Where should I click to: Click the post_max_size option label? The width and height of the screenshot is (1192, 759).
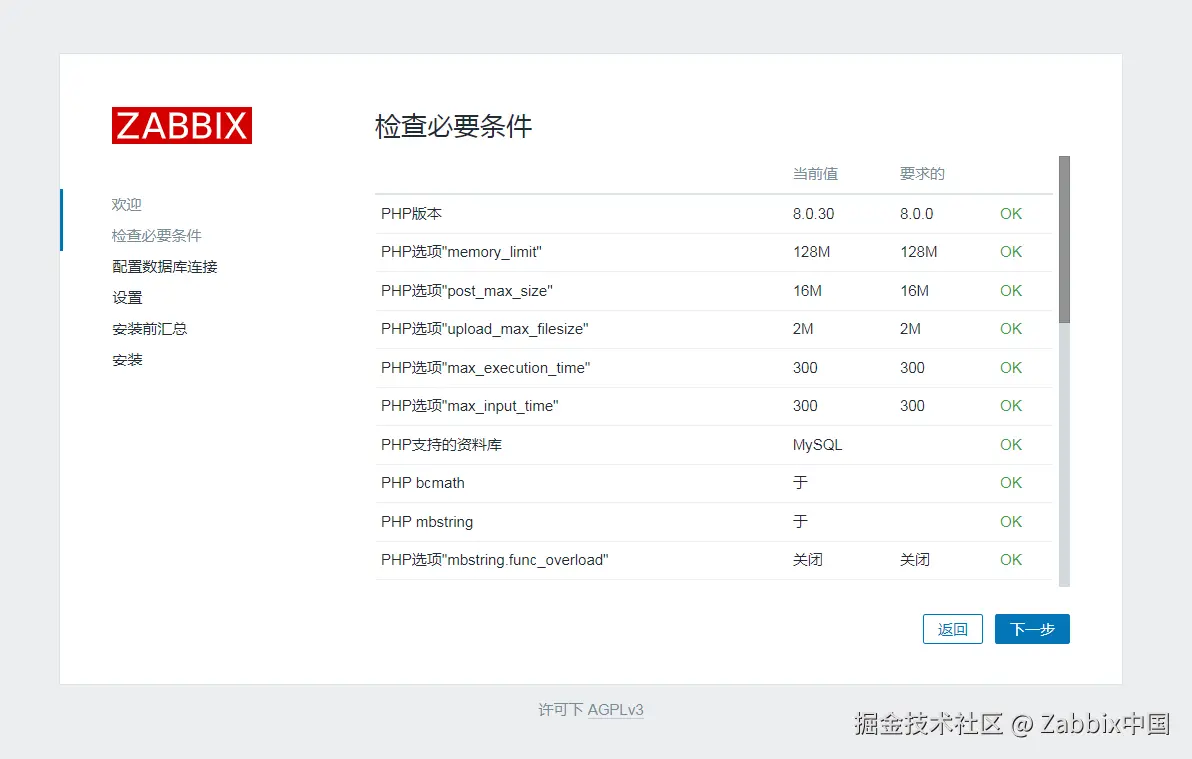pyautogui.click(x=467, y=291)
